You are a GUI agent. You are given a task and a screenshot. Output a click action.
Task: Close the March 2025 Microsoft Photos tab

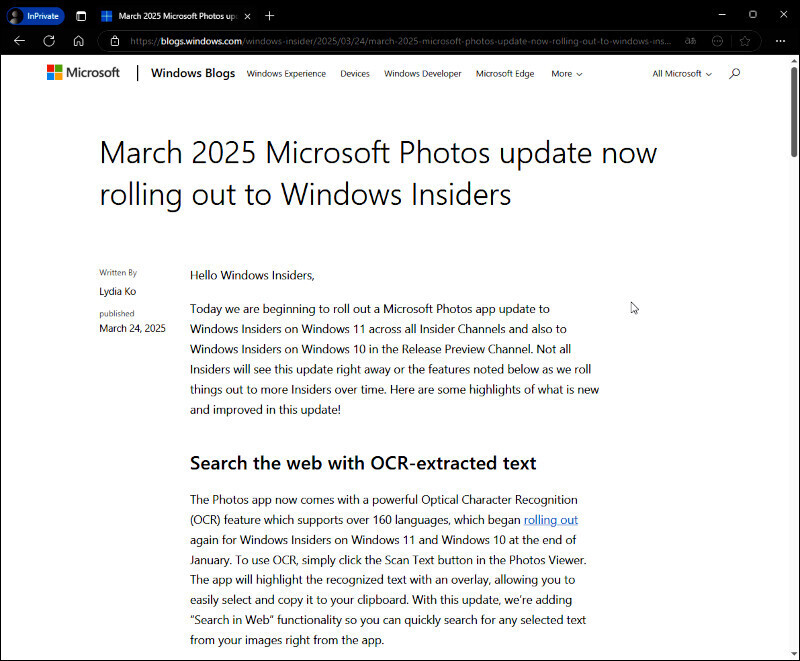pos(247,16)
